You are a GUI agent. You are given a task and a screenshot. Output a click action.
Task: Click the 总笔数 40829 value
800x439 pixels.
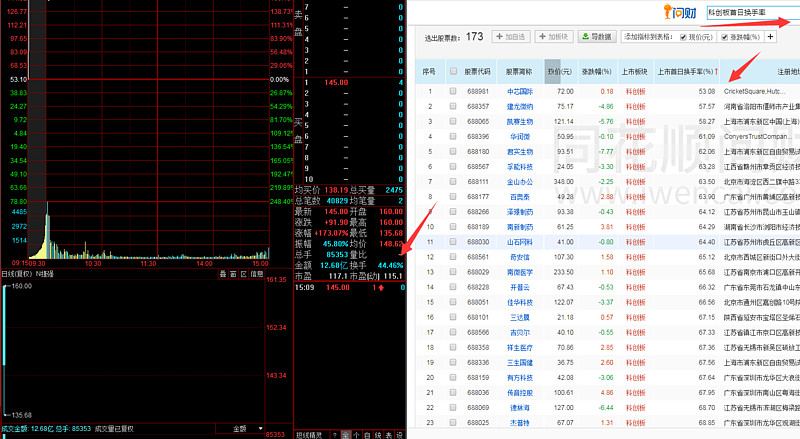point(337,201)
